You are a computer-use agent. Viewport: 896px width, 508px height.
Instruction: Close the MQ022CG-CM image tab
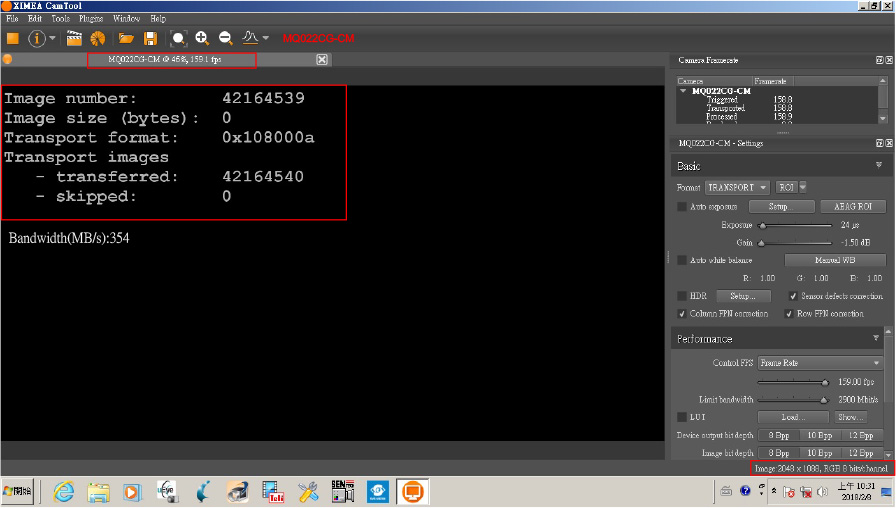322,60
